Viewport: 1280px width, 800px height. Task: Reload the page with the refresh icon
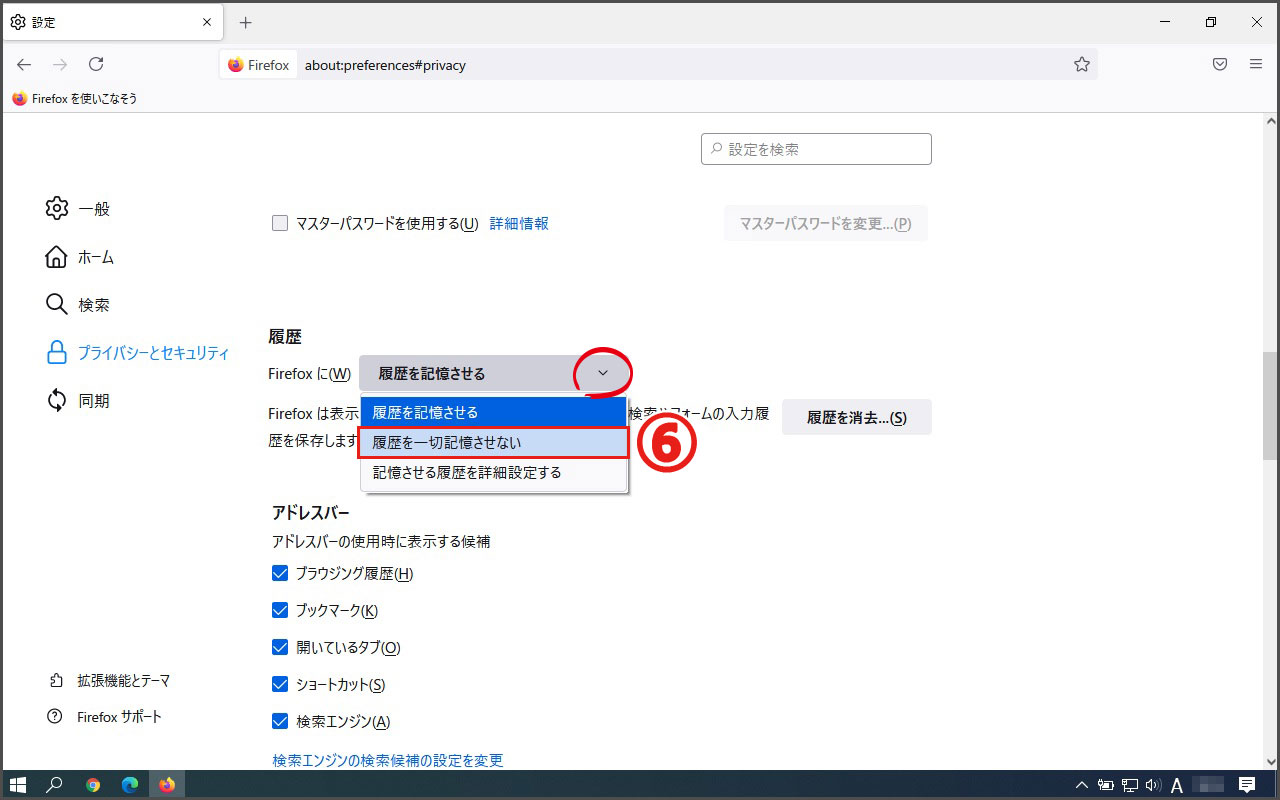click(96, 64)
